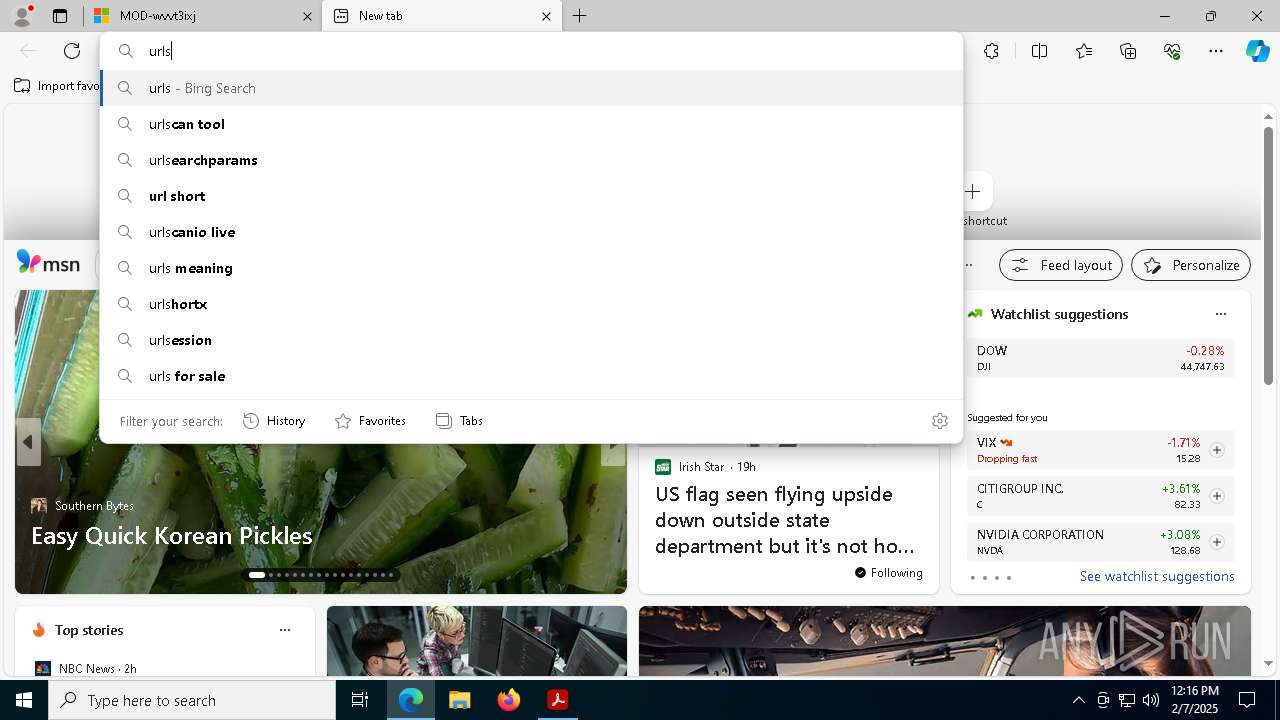Image resolution: width=1280 pixels, height=720 pixels.
Task: Click the browser refresh icon
Action: (72, 51)
